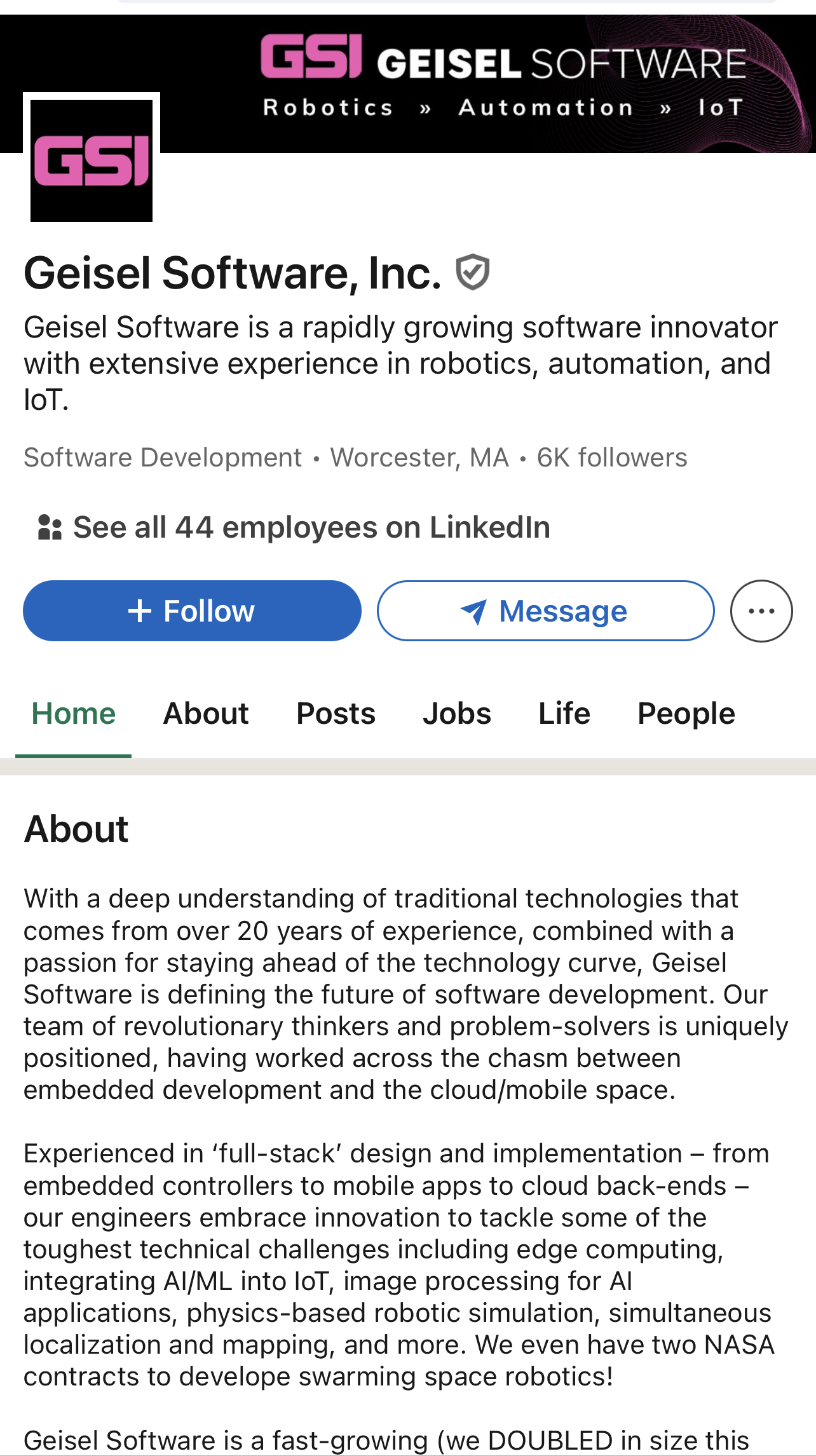Tap the company tagline description text
The image size is (816, 1456).
click(400, 364)
